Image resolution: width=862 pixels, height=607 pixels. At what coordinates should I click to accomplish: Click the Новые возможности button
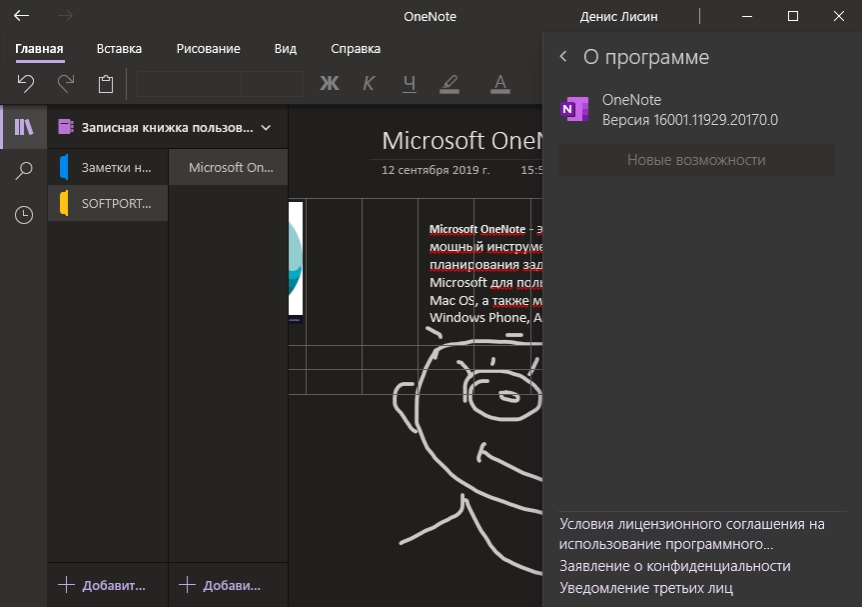(x=697, y=160)
